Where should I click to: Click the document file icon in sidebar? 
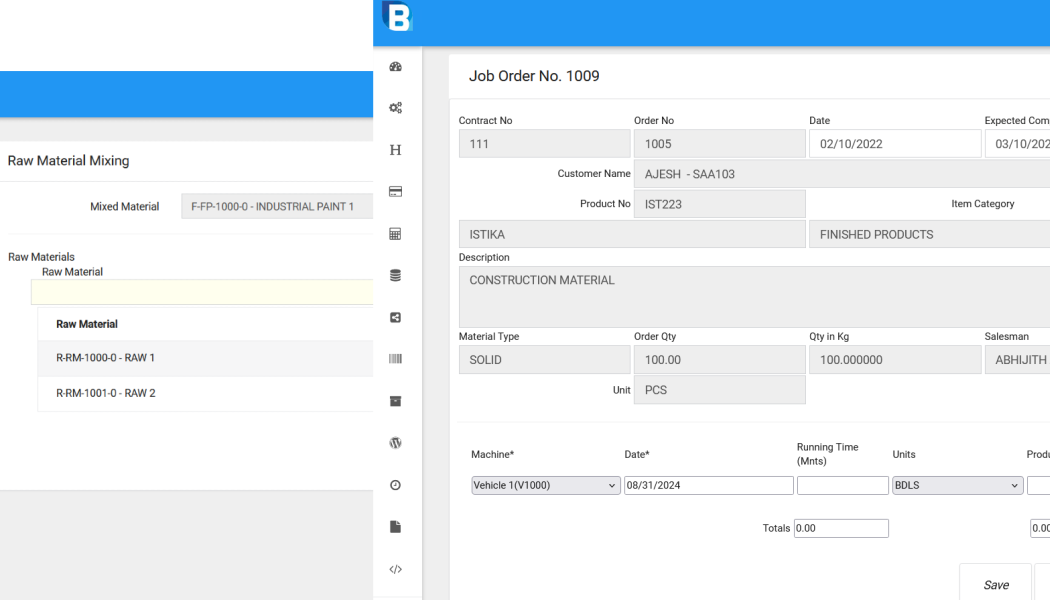pyautogui.click(x=395, y=527)
